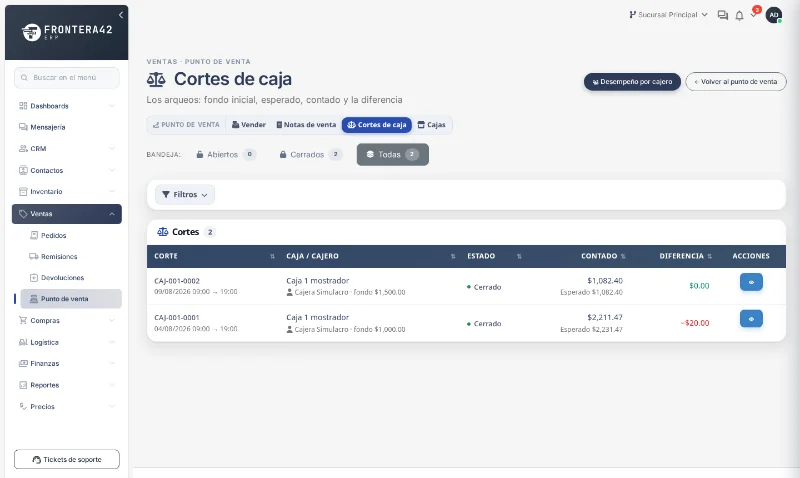The height and width of the screenshot is (478, 800).
Task: Click the Buscar en el menú search field
Action: pyautogui.click(x=67, y=78)
